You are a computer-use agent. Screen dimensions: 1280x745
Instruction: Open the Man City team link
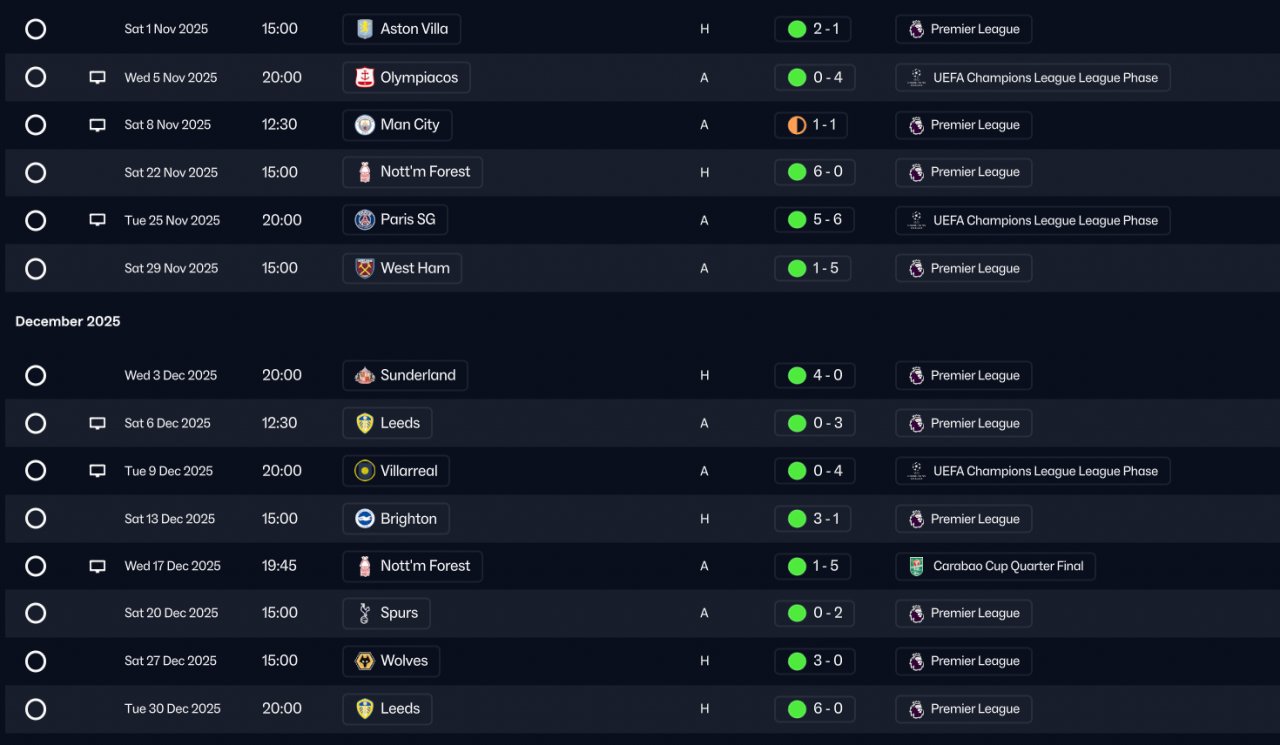click(397, 125)
